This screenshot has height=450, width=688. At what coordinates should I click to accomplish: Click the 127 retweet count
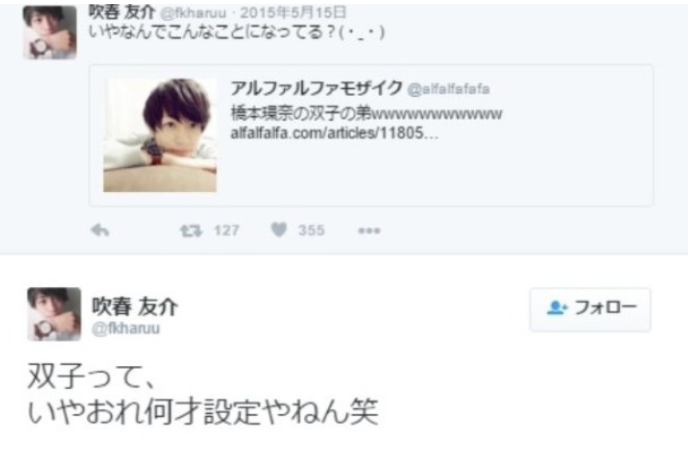[226, 230]
